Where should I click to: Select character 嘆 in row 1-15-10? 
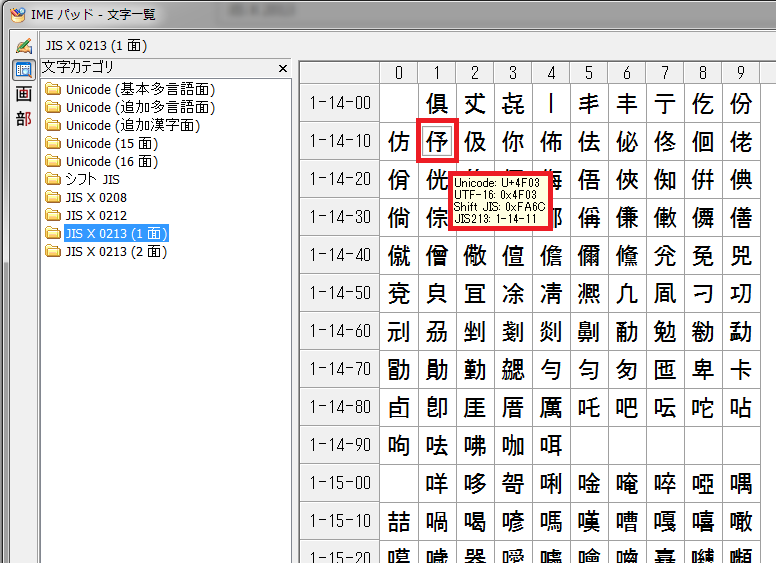click(589, 521)
